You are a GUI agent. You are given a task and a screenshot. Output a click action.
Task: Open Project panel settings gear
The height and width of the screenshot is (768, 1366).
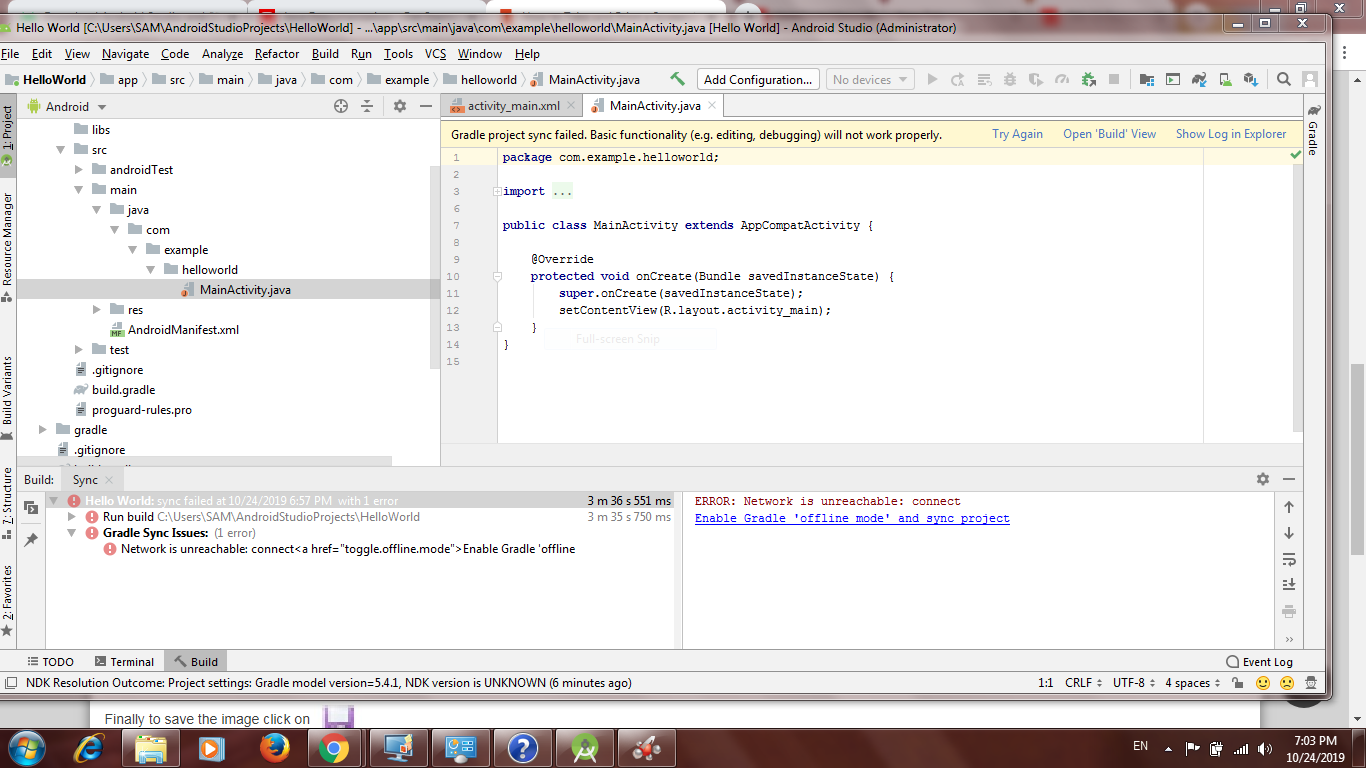pos(400,106)
